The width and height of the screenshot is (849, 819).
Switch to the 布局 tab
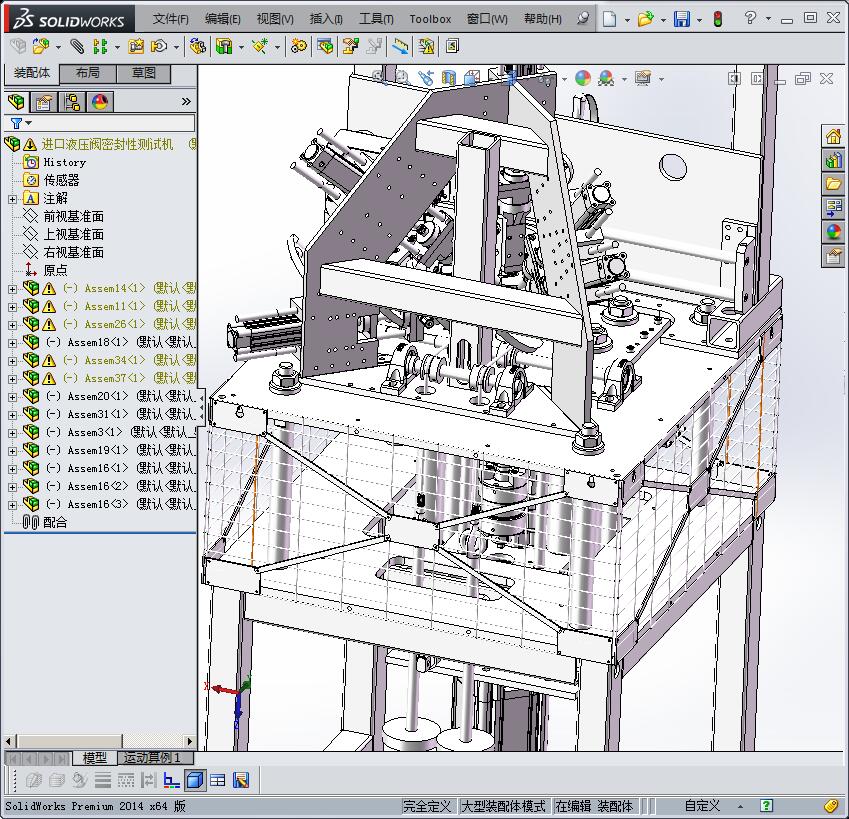coord(87,73)
